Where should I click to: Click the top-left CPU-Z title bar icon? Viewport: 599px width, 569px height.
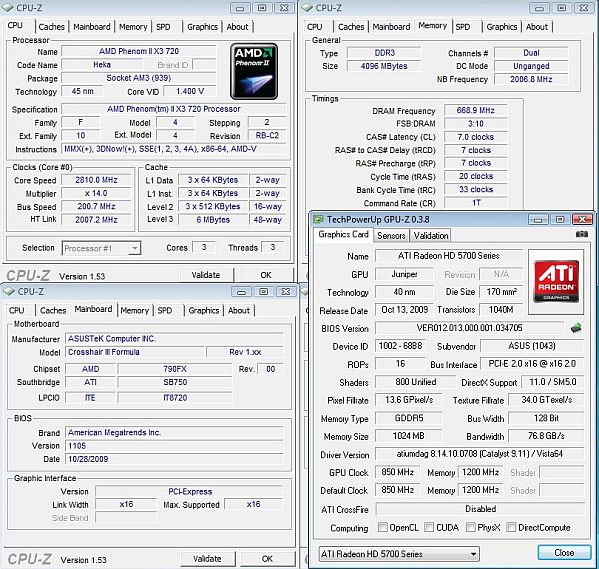(7, 8)
